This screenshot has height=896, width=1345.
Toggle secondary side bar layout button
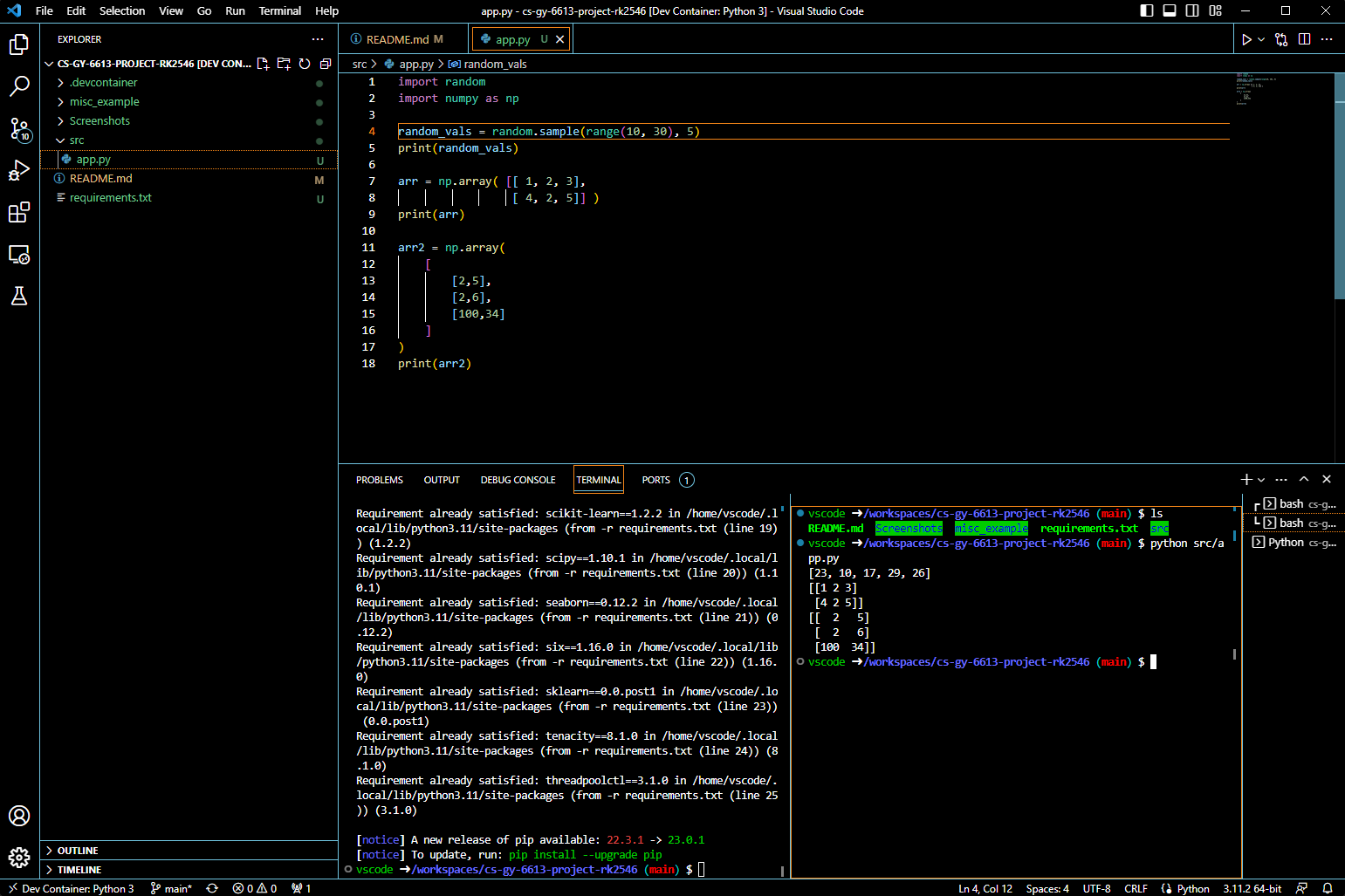click(1192, 10)
